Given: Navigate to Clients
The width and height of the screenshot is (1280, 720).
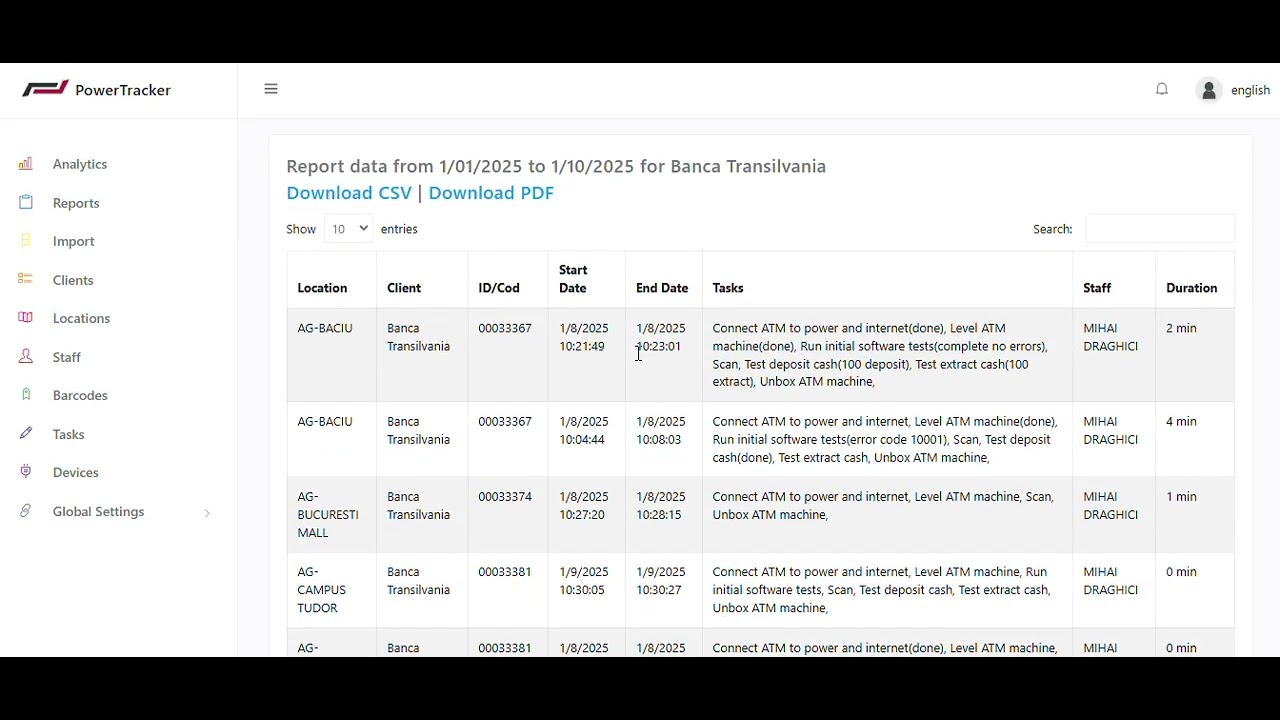Looking at the screenshot, I should point(73,280).
